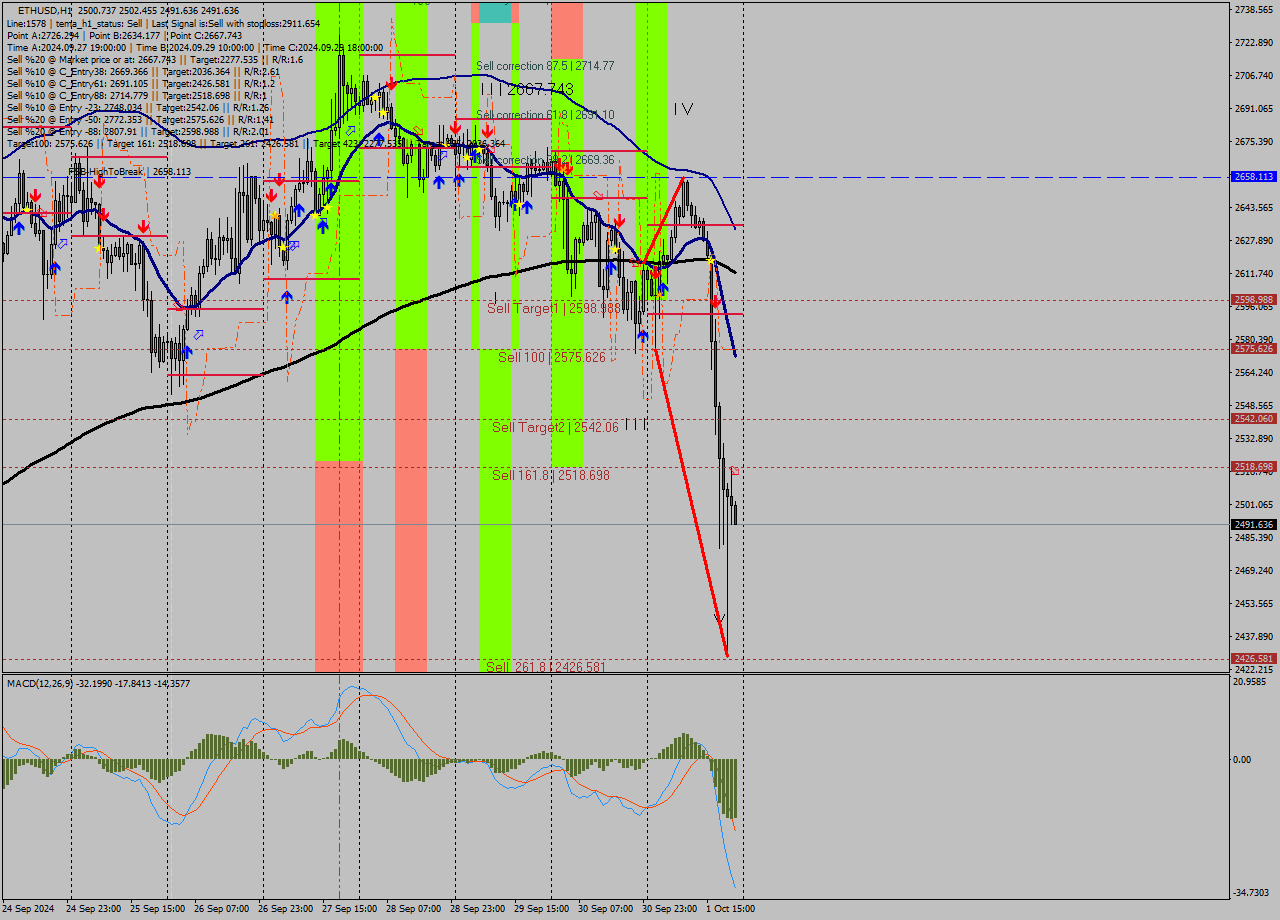Select the 'Line:1578 | tema_h1_status: Sell' info line
1280x920 pixels.
[x=163, y=23]
